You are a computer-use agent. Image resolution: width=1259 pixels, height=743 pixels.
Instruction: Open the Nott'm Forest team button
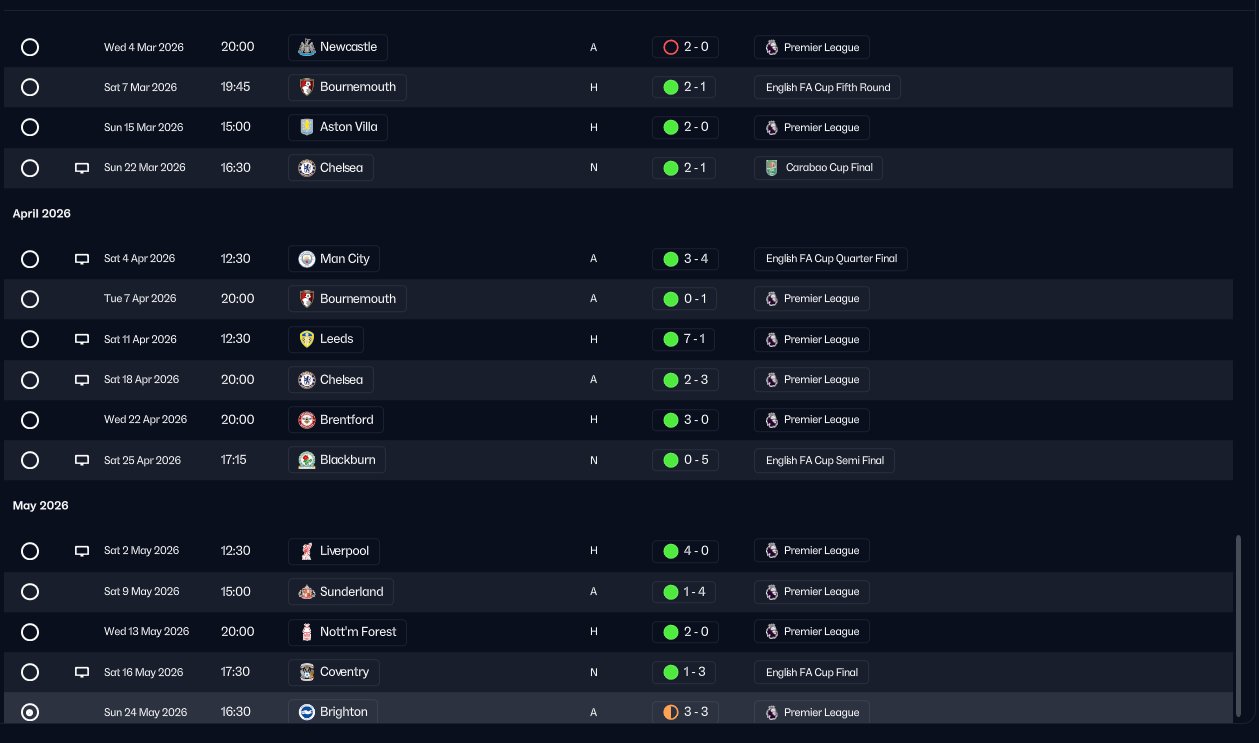(348, 631)
